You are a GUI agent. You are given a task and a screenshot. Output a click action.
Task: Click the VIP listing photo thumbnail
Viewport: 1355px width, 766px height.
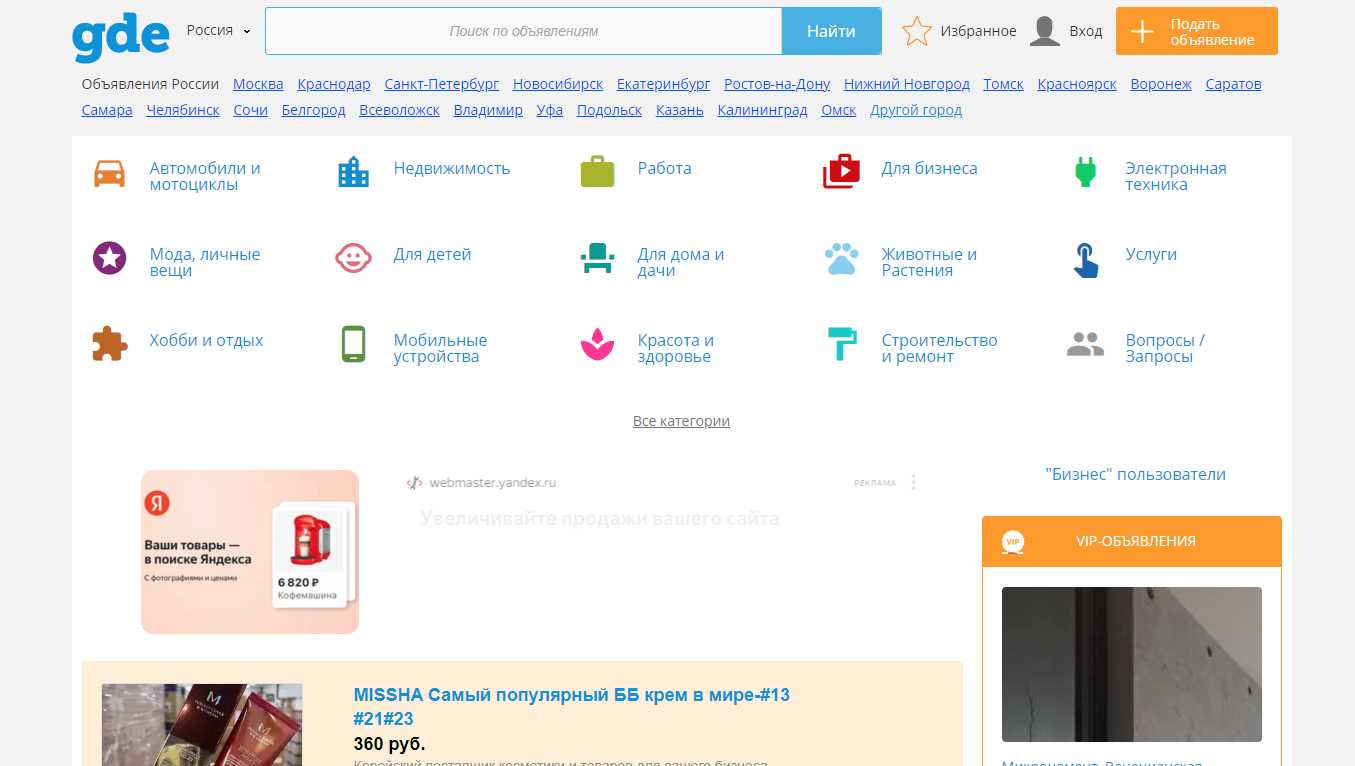[x=1132, y=664]
